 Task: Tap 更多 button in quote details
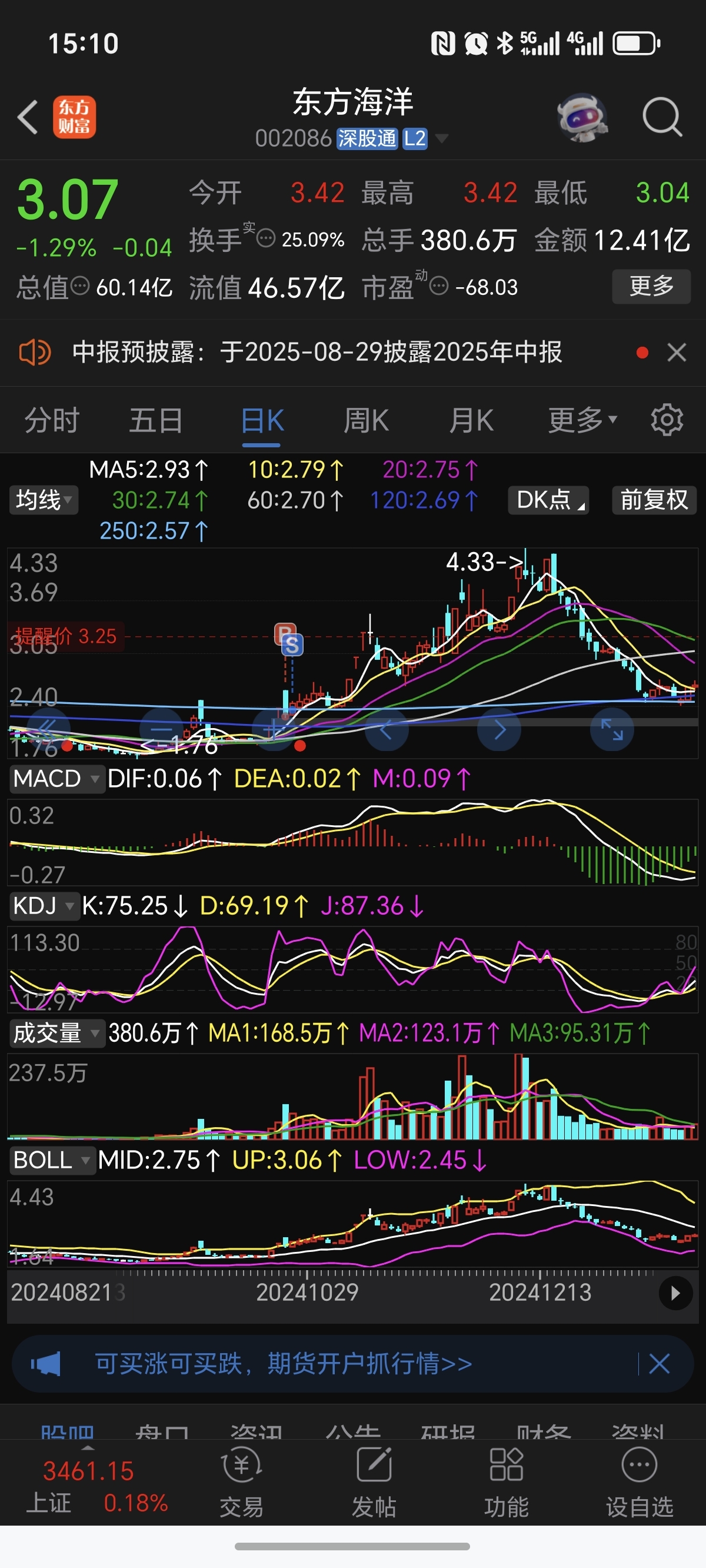coord(651,285)
